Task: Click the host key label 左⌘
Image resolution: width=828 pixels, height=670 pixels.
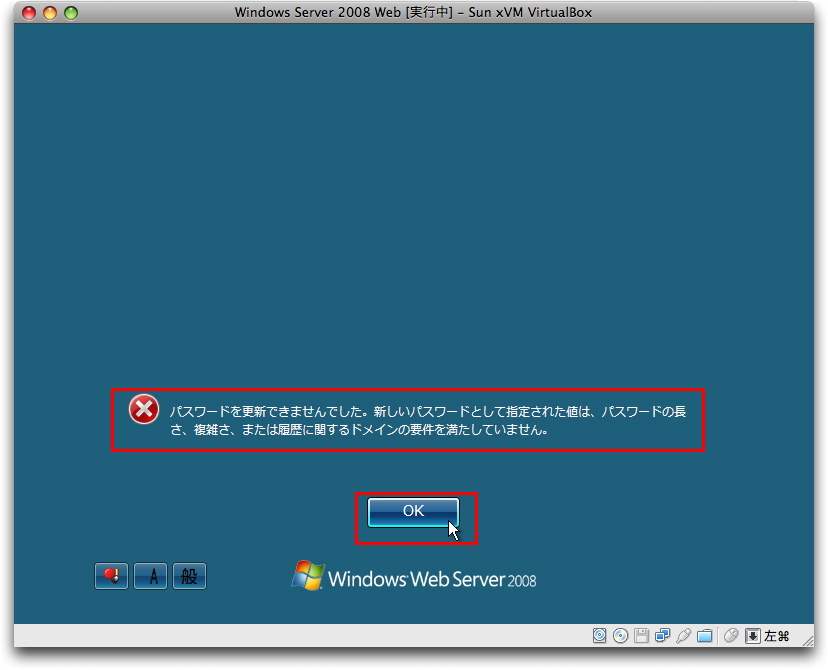Action: coord(777,636)
